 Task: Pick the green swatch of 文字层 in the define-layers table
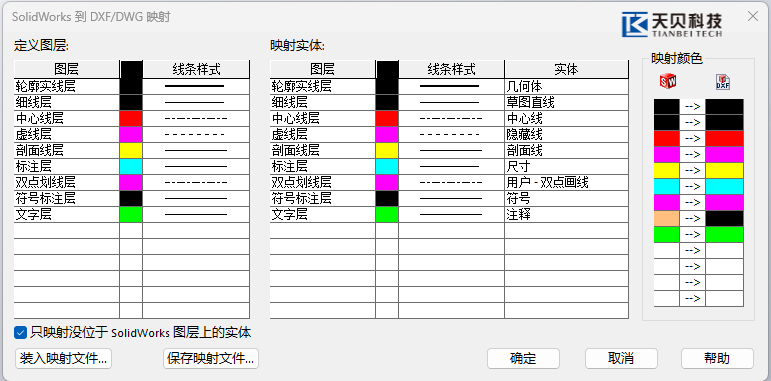[x=131, y=214]
